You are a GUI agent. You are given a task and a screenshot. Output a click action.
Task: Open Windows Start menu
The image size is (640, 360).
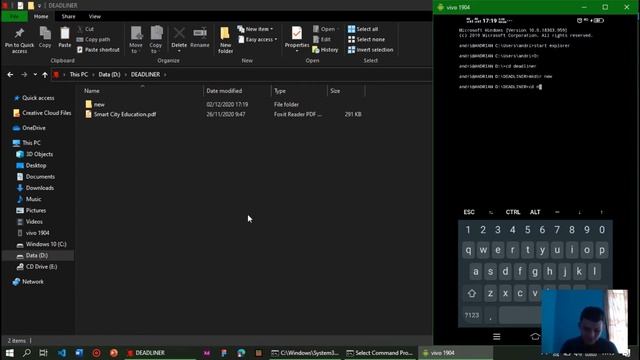[10, 353]
